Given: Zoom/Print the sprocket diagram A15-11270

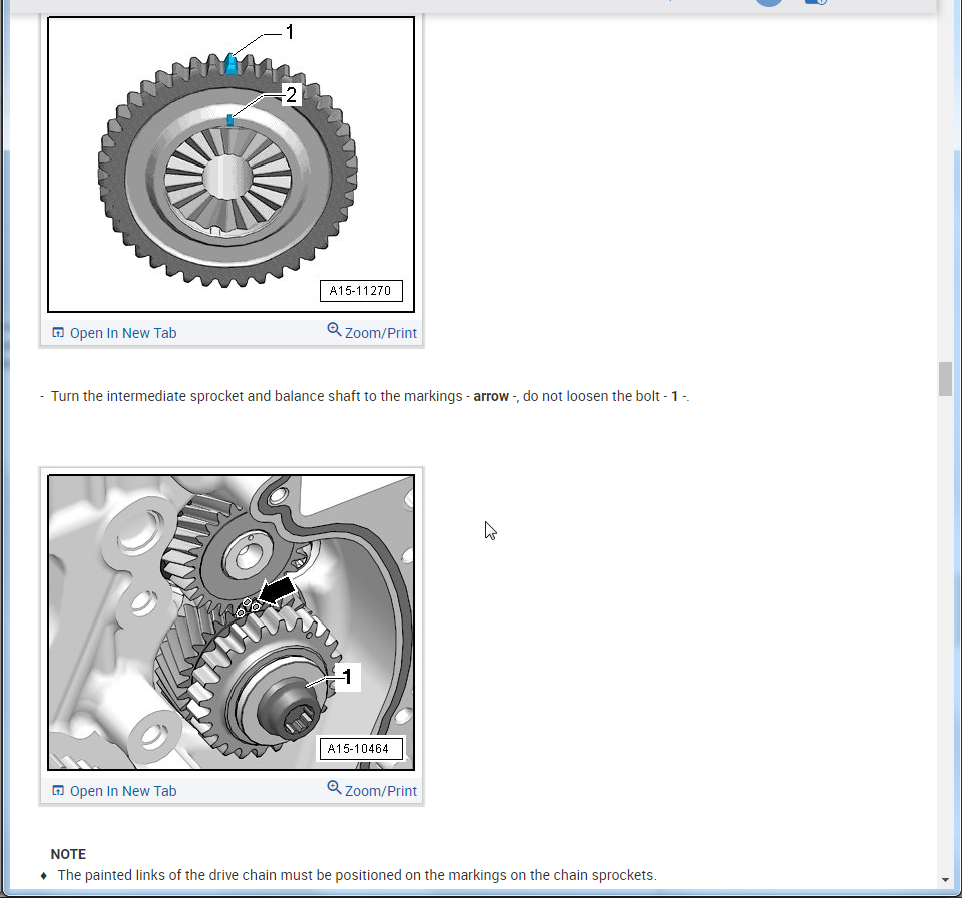Looking at the screenshot, I should (x=372, y=332).
